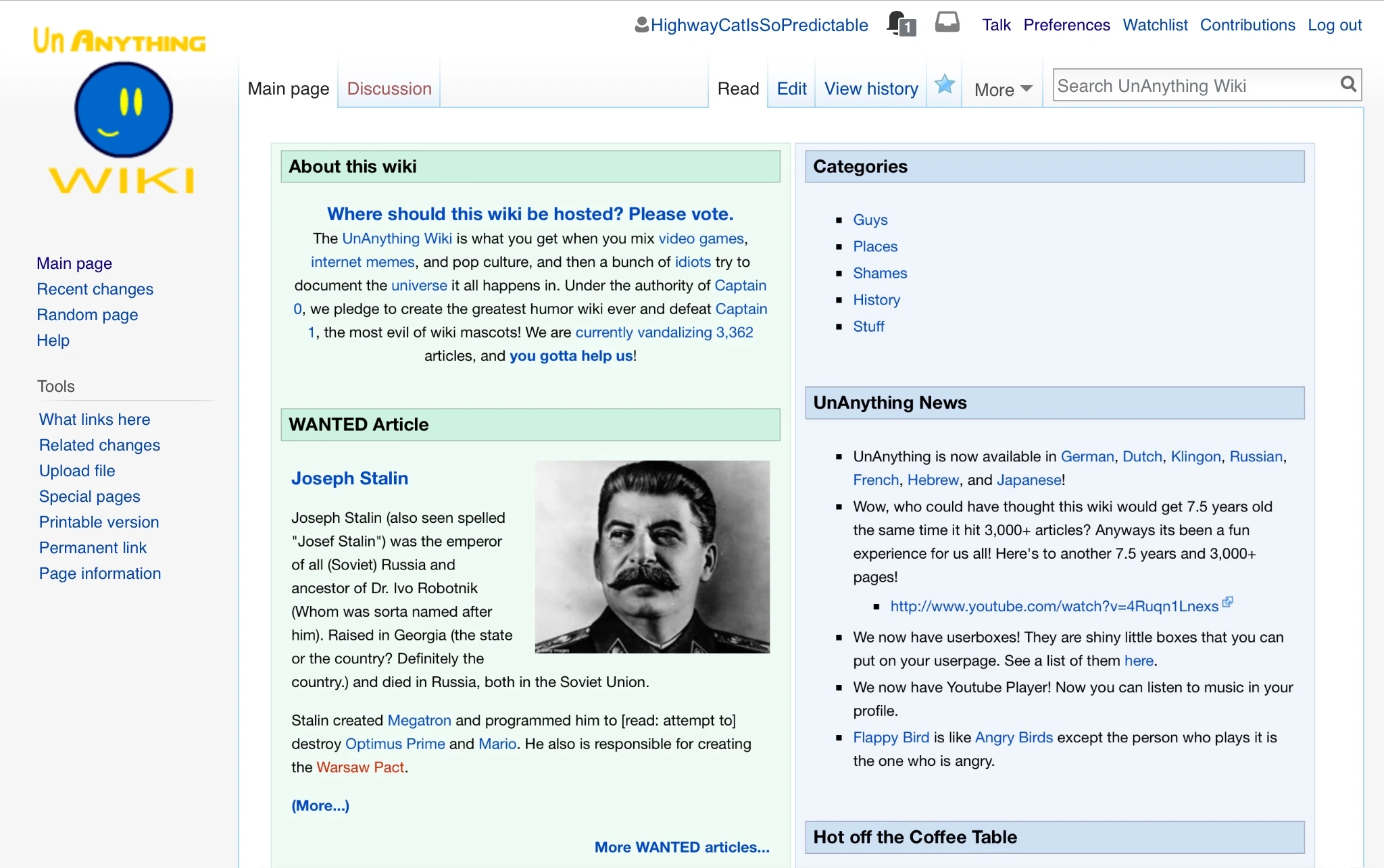Open Recent changes in the sidebar
This screenshot has height=868, width=1384.
click(x=95, y=289)
